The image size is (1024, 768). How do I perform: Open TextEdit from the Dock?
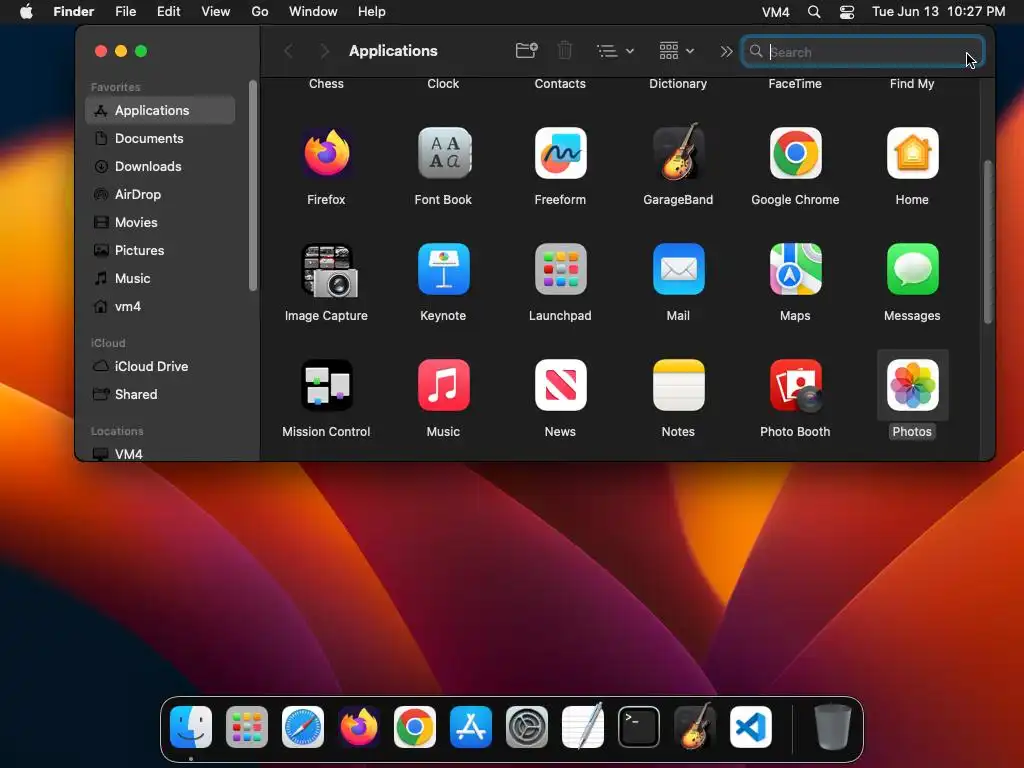[x=583, y=726]
